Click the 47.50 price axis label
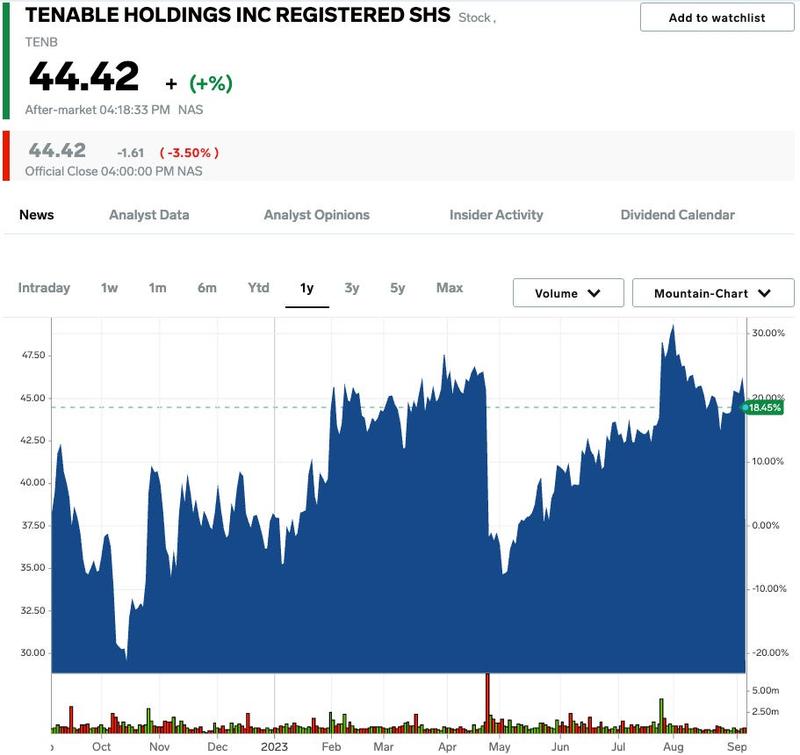The image size is (800, 755). pos(34,355)
